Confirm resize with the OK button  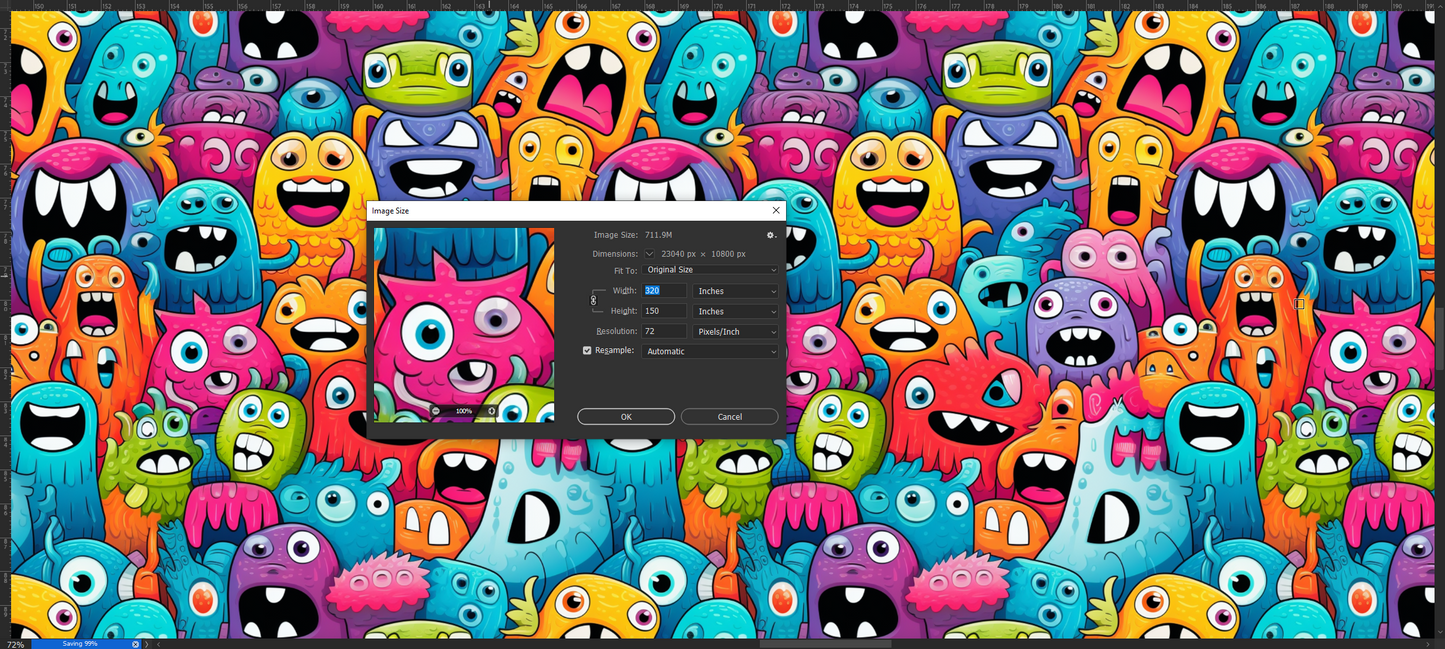tap(625, 416)
